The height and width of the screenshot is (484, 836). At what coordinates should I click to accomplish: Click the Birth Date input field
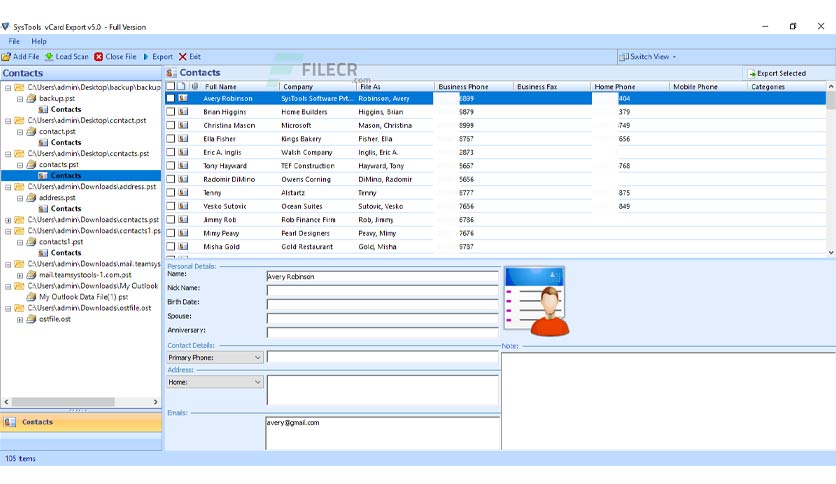click(x=382, y=304)
